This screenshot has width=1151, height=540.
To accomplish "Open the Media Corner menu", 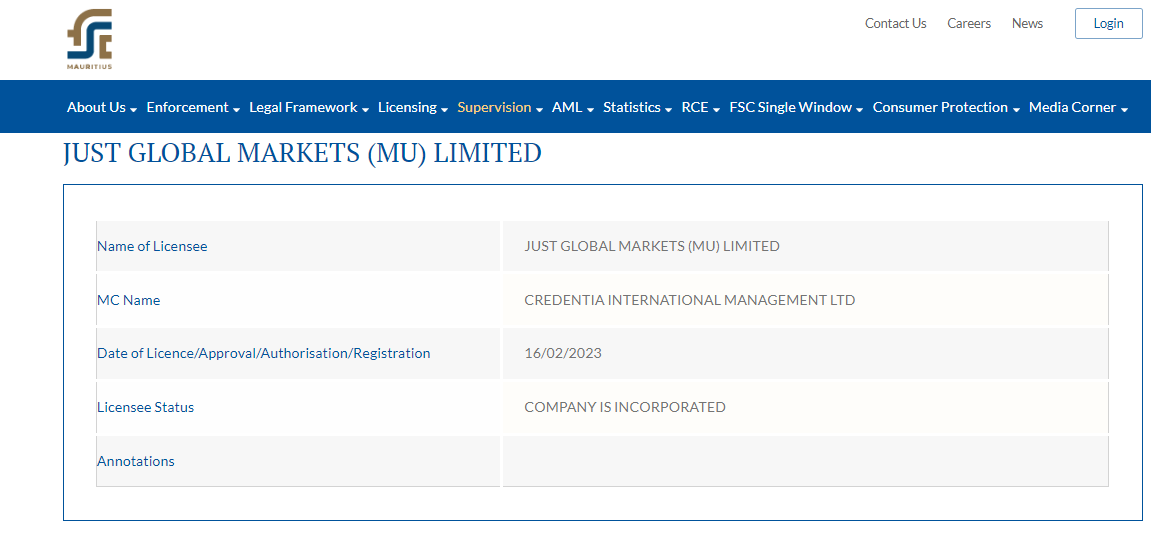I will (x=1072, y=107).
